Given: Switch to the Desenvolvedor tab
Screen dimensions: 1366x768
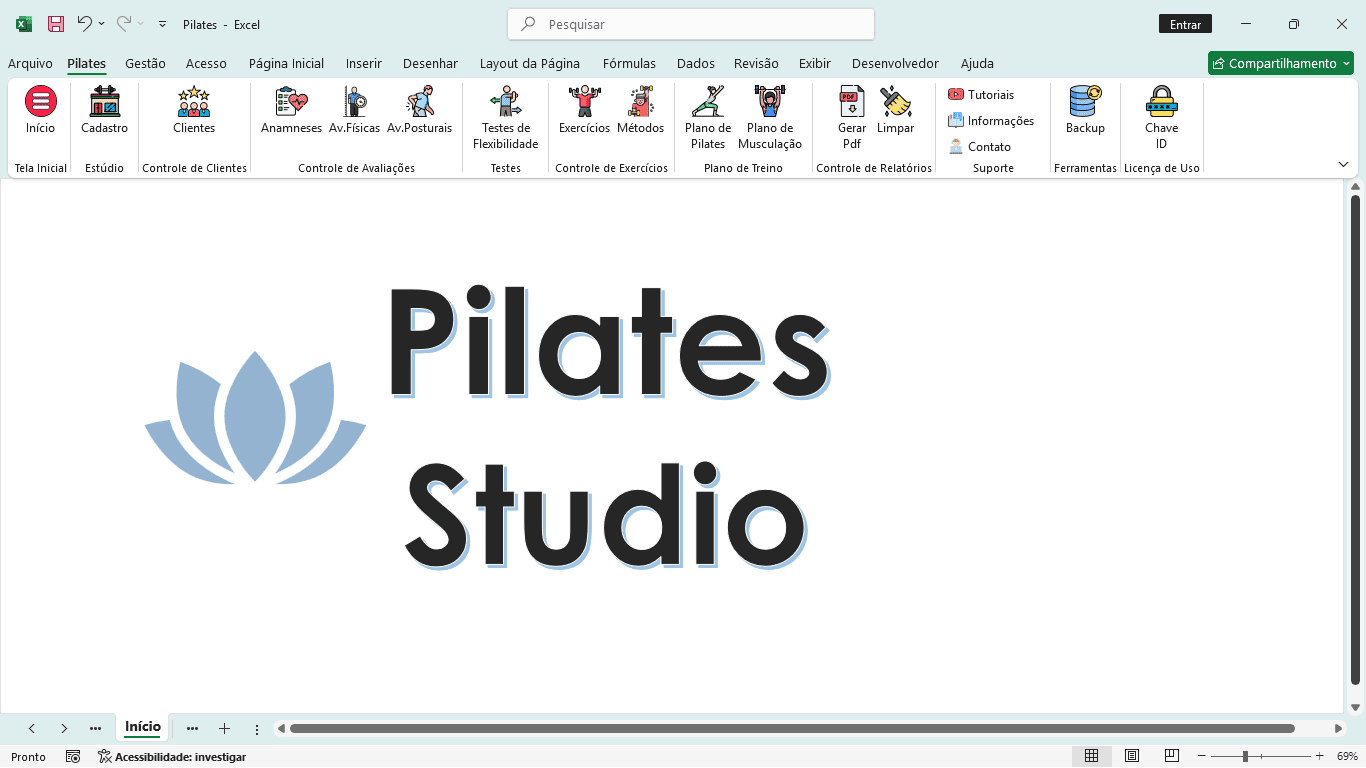Looking at the screenshot, I should click(x=895, y=63).
